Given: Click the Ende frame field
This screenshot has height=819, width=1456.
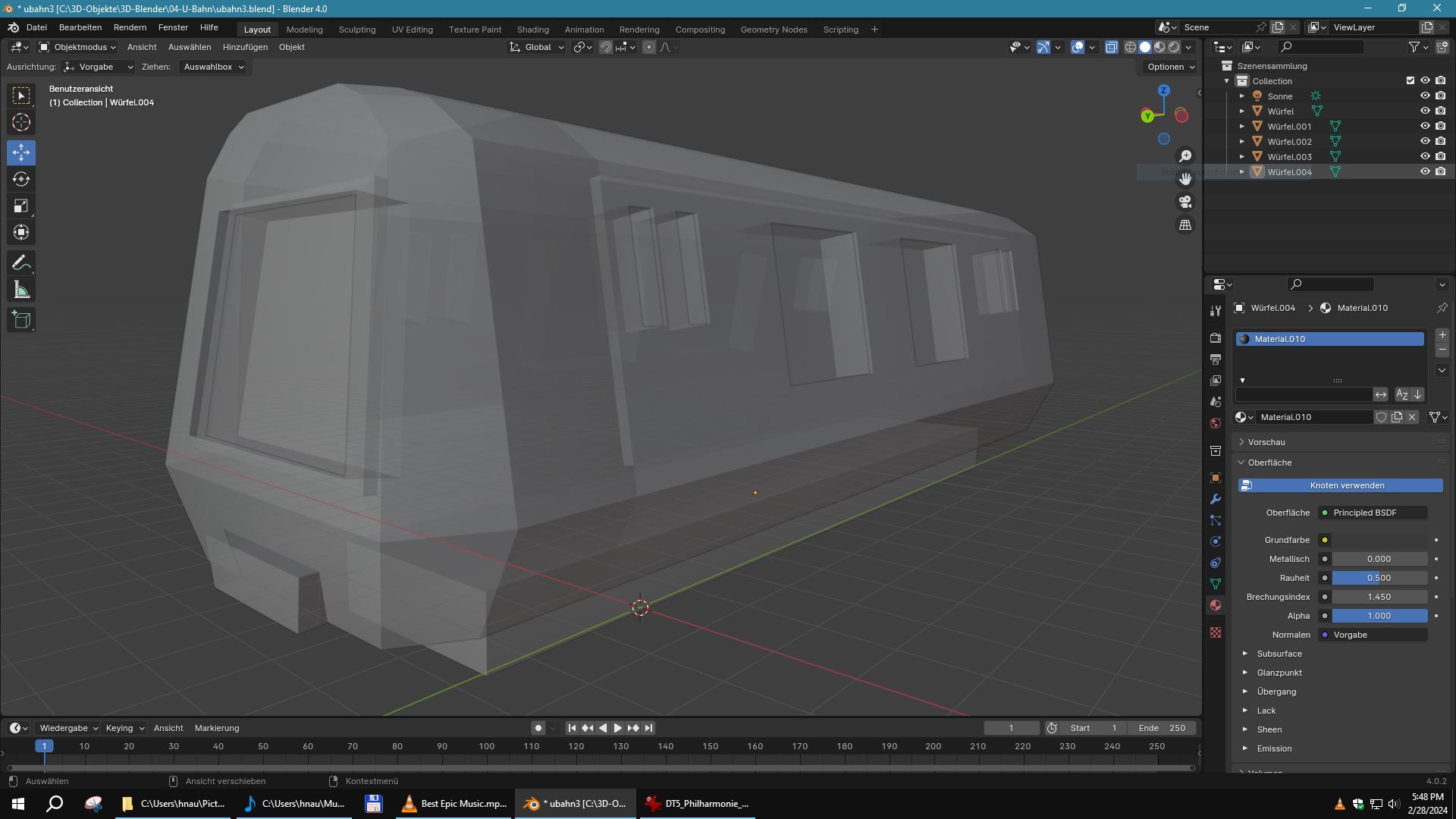Looking at the screenshot, I should [x=1162, y=728].
